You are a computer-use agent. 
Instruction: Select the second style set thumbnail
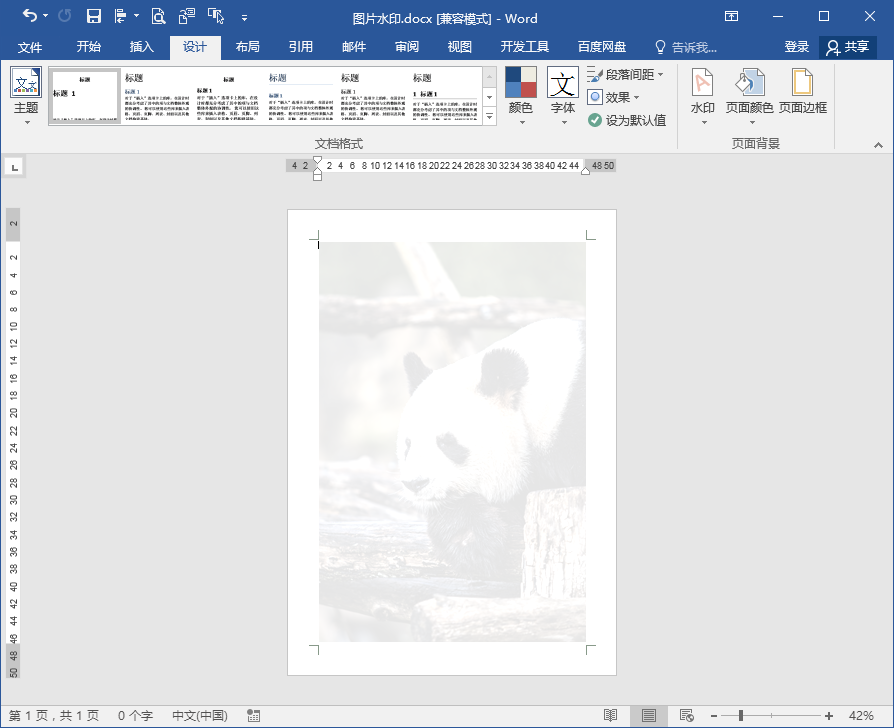pyautogui.click(x=158, y=96)
